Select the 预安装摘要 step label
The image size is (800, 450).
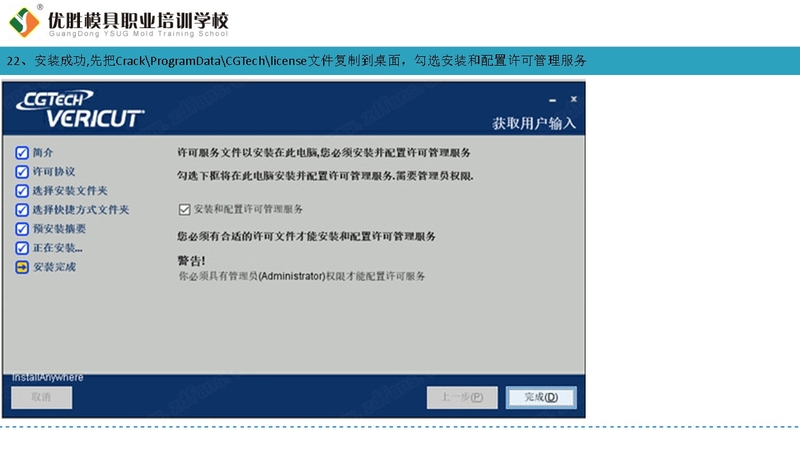click(x=59, y=229)
